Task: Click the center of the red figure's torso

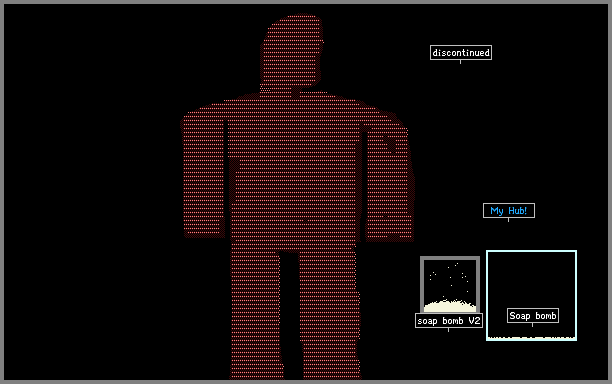Action: tap(293, 172)
